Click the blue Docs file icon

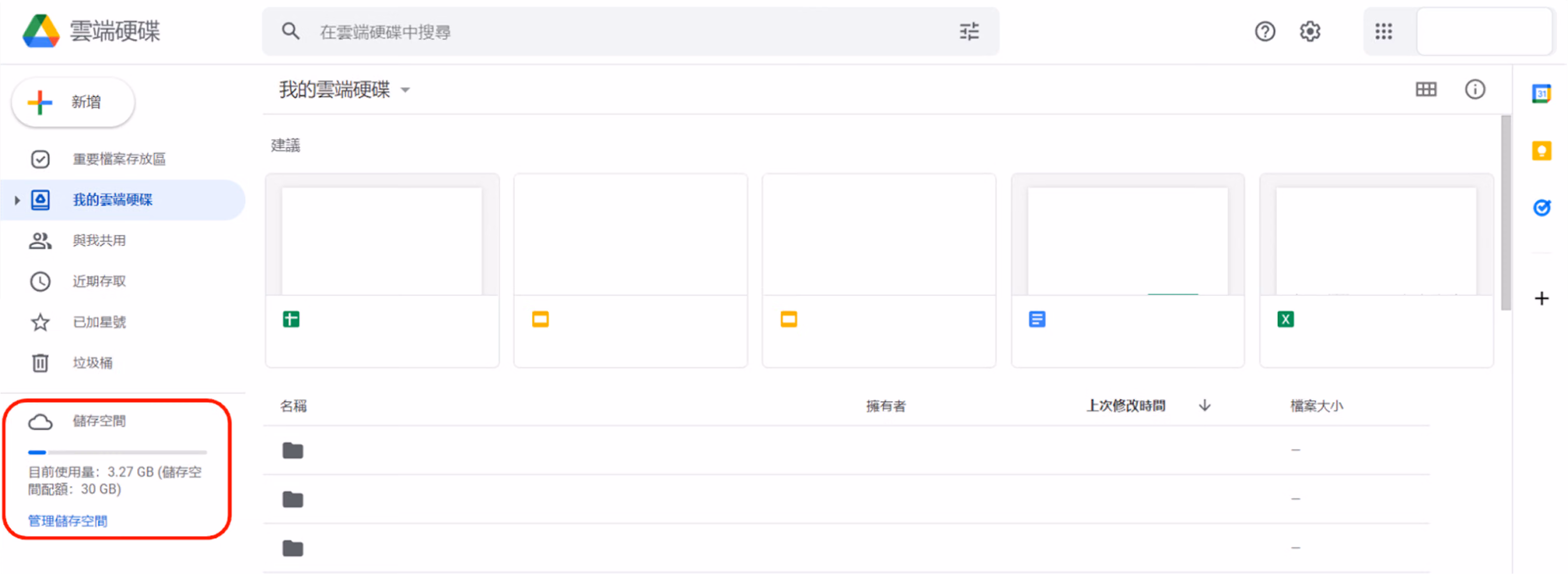tap(1037, 319)
